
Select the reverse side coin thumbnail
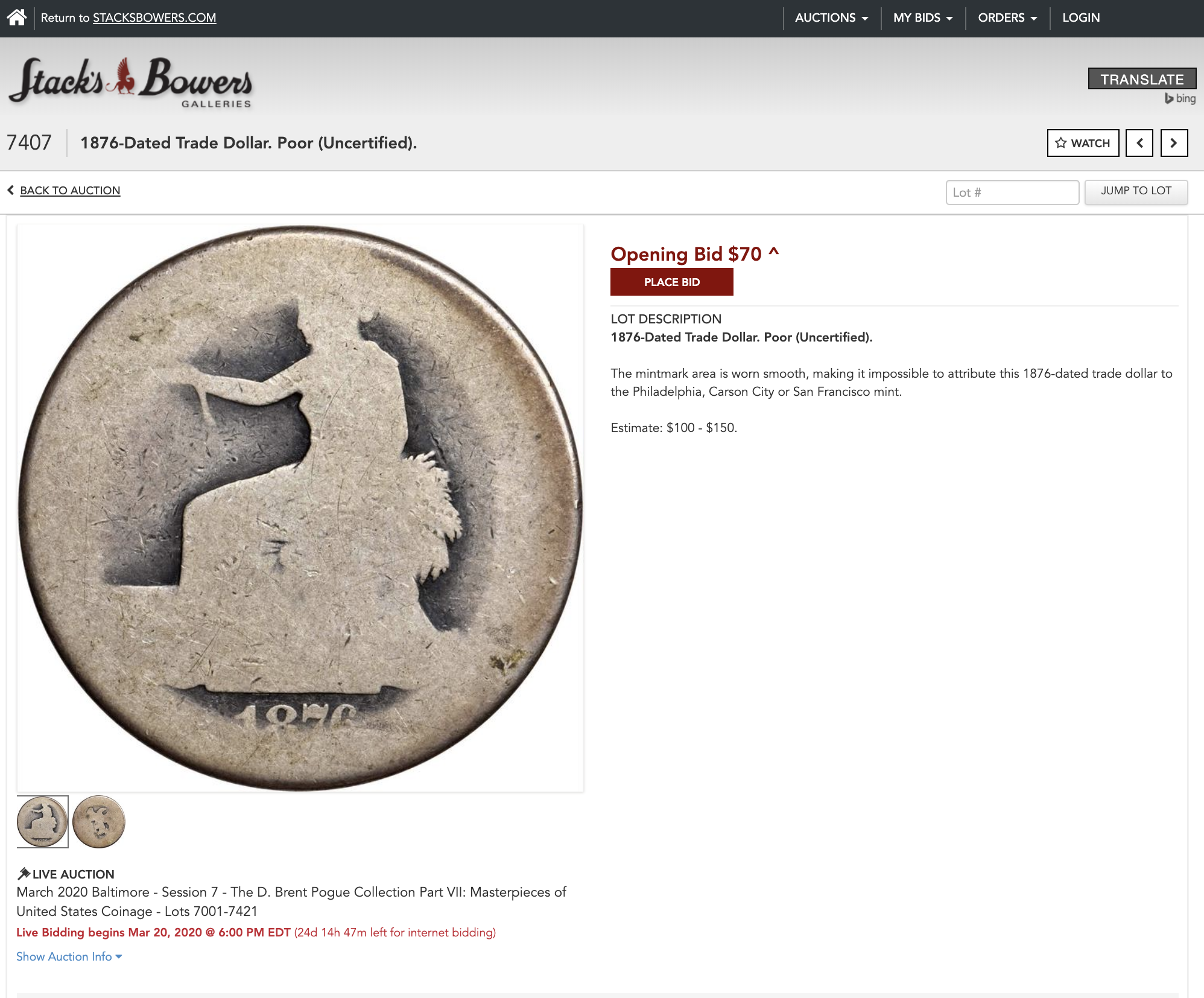(x=99, y=821)
